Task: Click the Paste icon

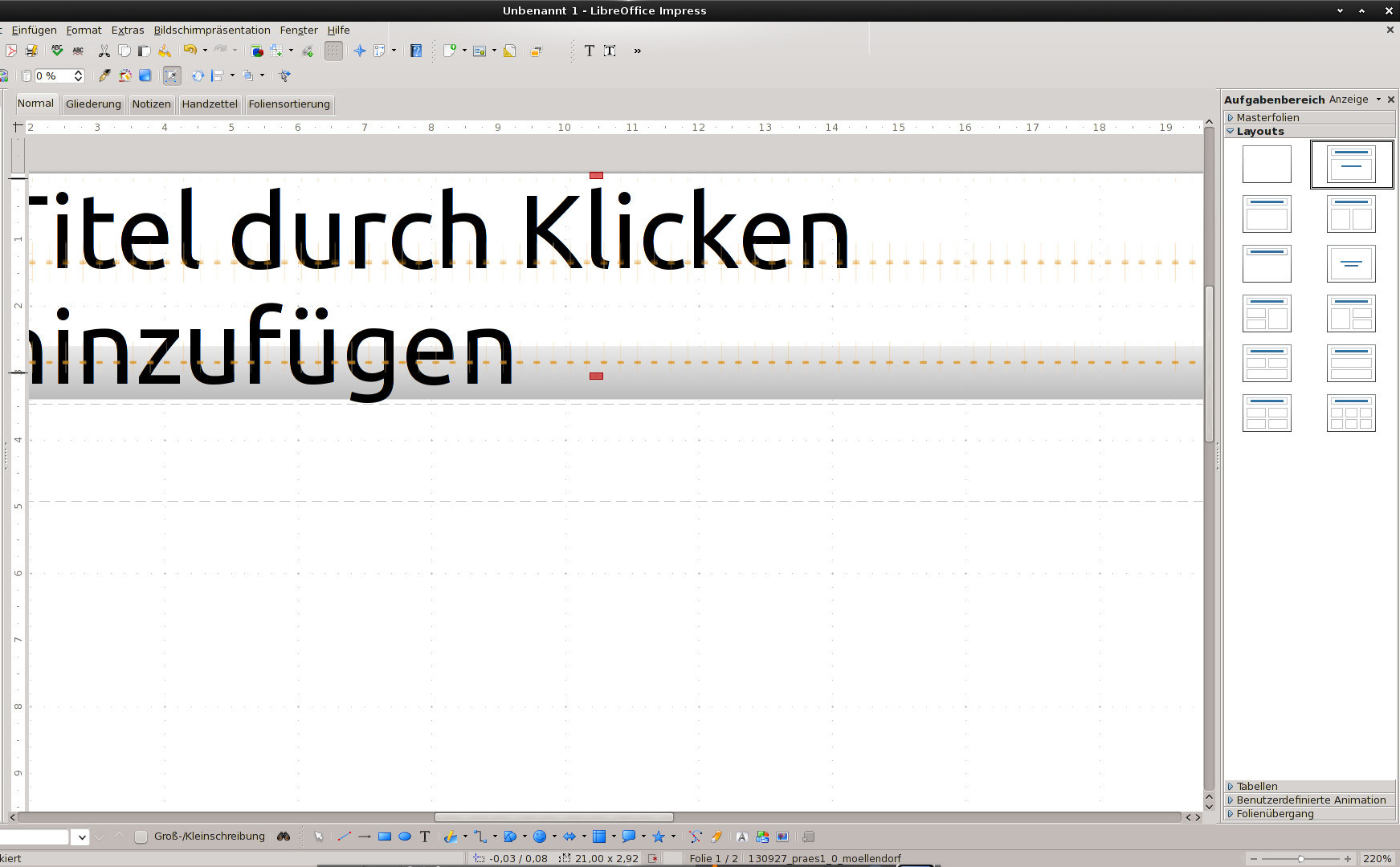Action: click(145, 51)
